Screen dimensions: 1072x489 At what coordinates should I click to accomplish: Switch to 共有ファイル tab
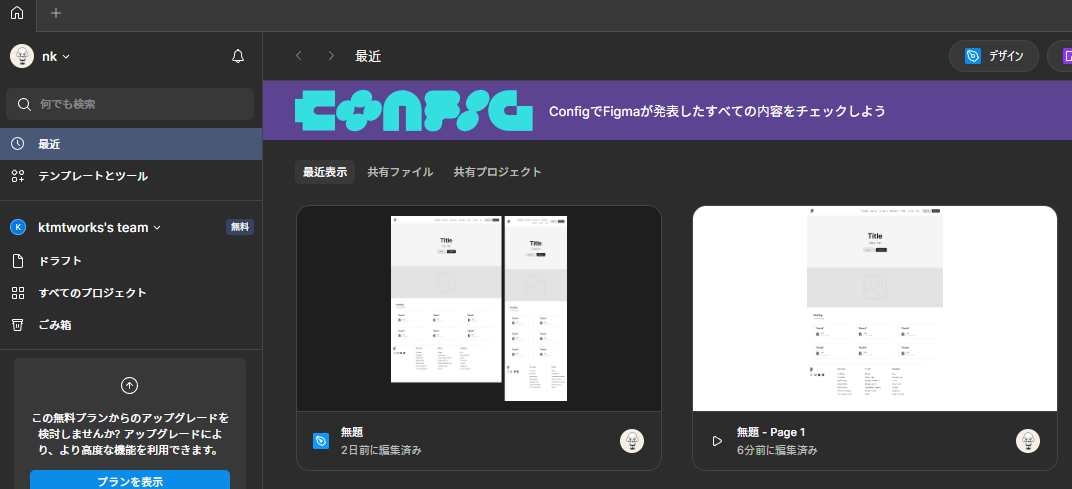(400, 172)
